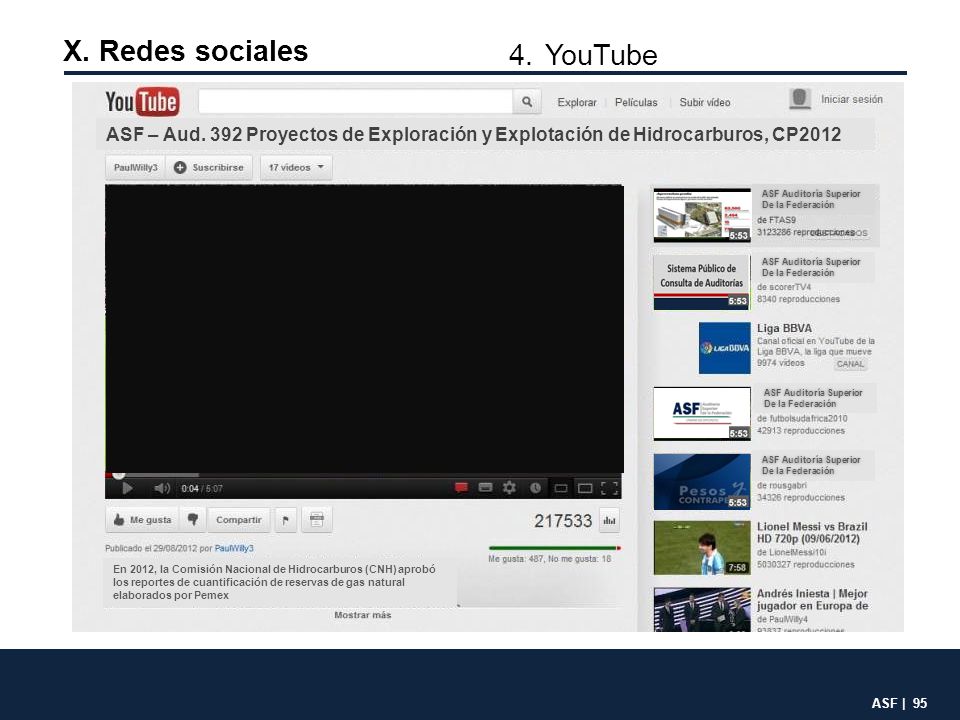Click the video time display 0:04 / 5:07

[x=202, y=489]
